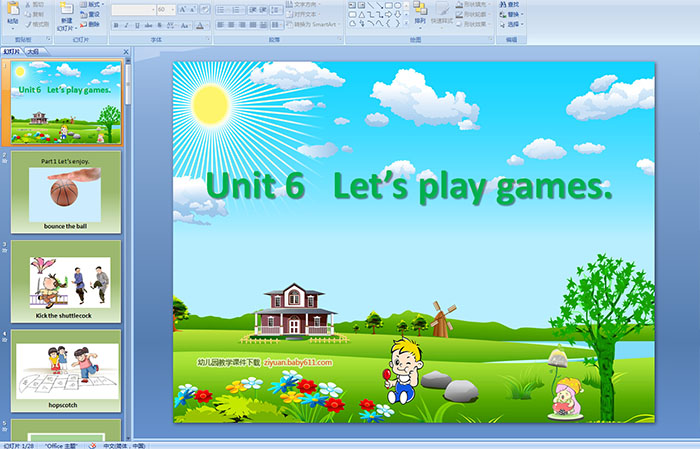The width and height of the screenshot is (700, 449).
Task: Click Delete (删除) slide button
Action: pos(91,24)
